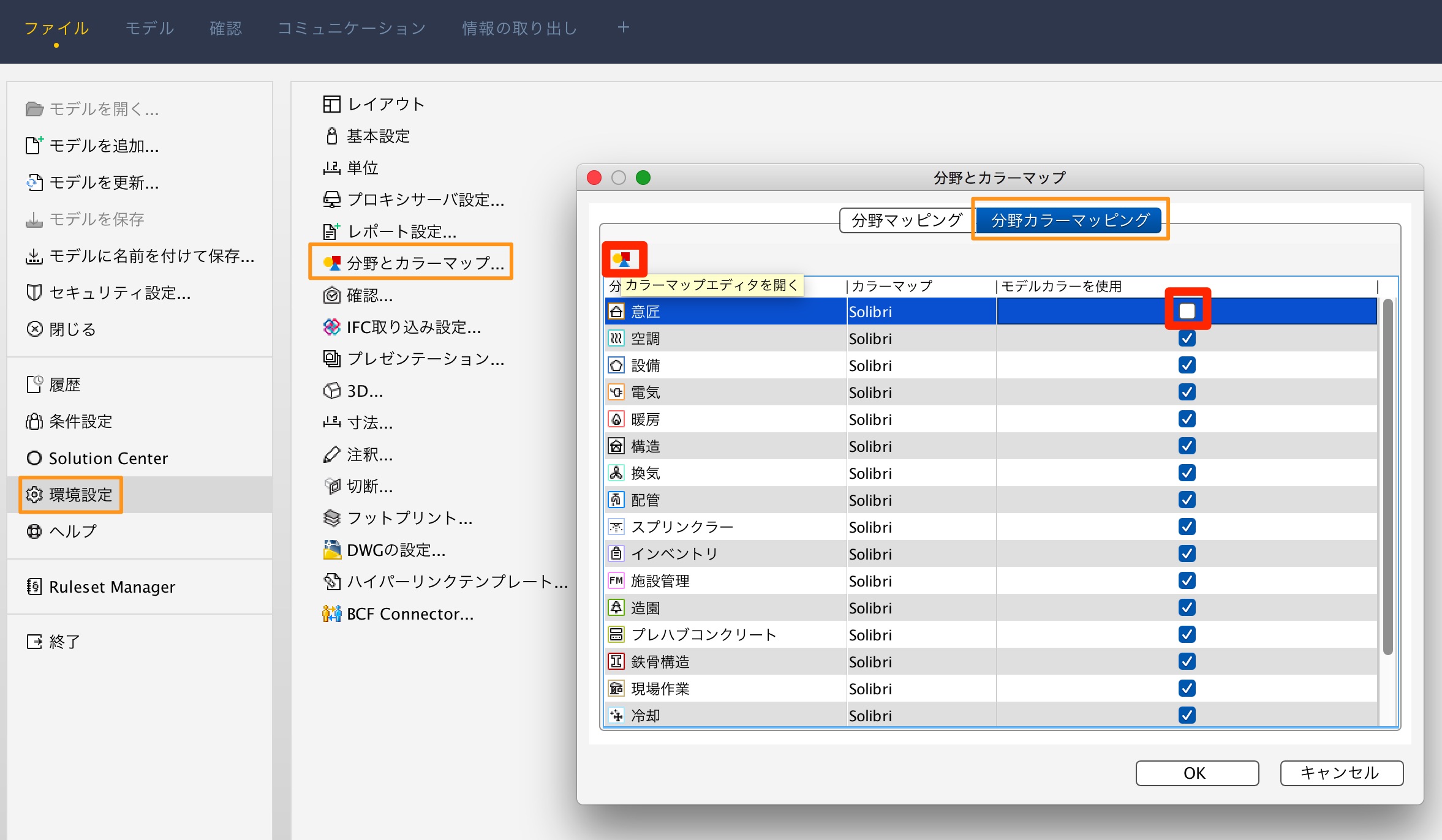
Task: Click the 単位 units icon
Action: [x=331, y=168]
